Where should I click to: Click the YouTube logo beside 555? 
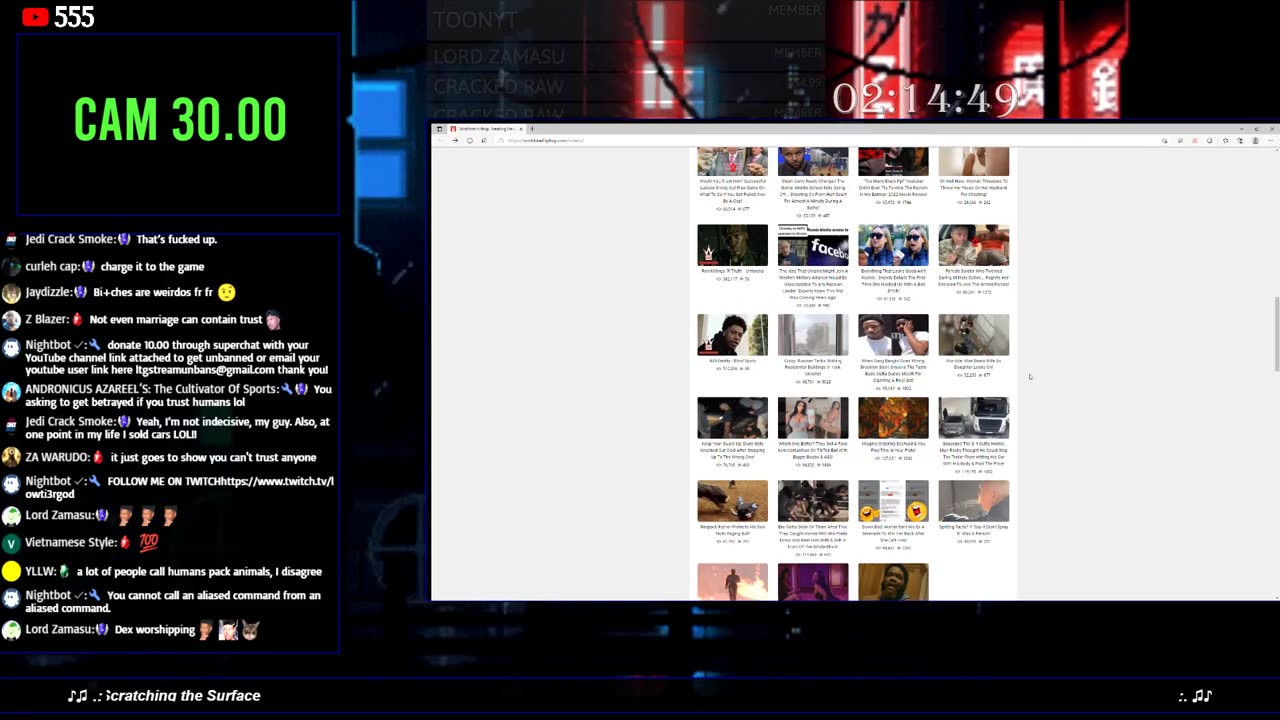[35, 17]
